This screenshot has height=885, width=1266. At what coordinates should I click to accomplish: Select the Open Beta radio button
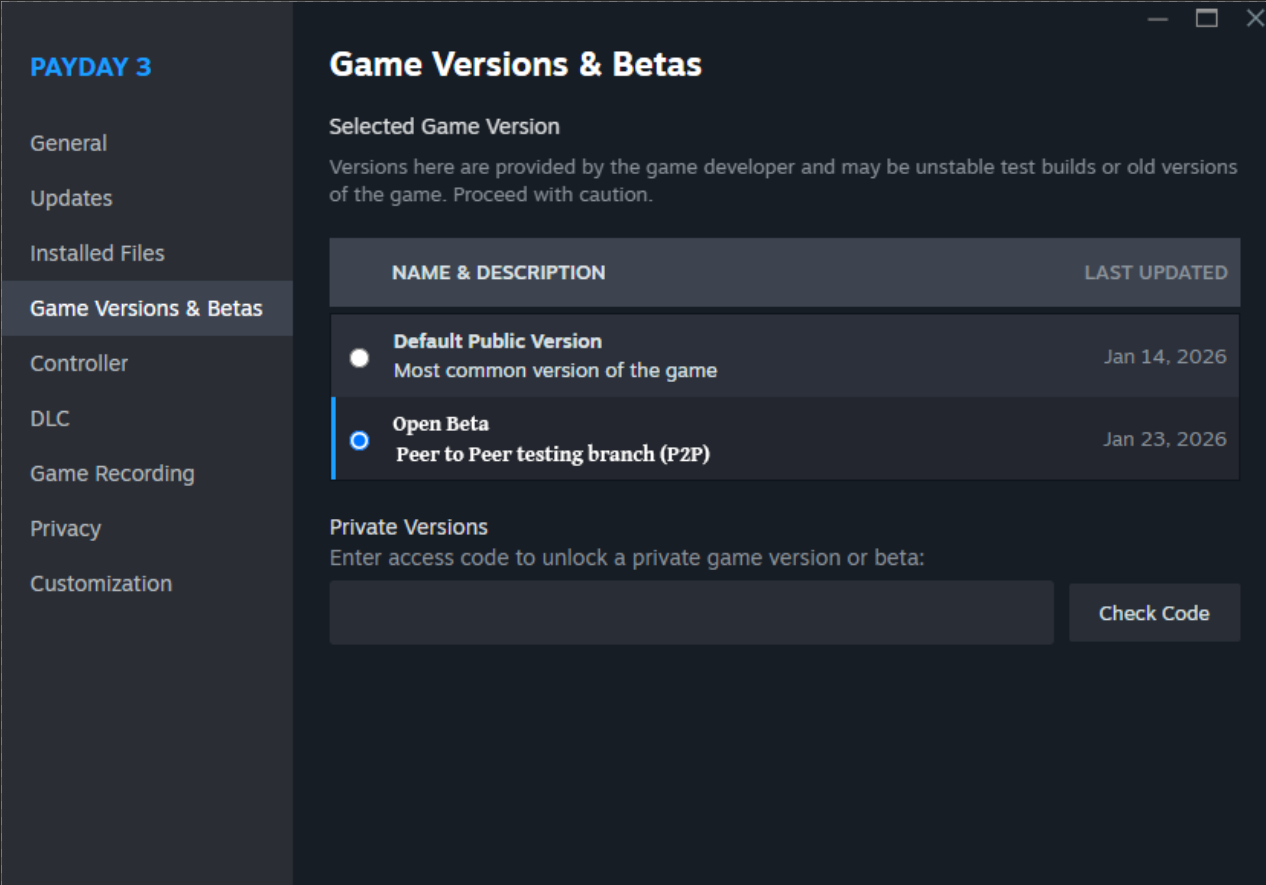tap(360, 440)
